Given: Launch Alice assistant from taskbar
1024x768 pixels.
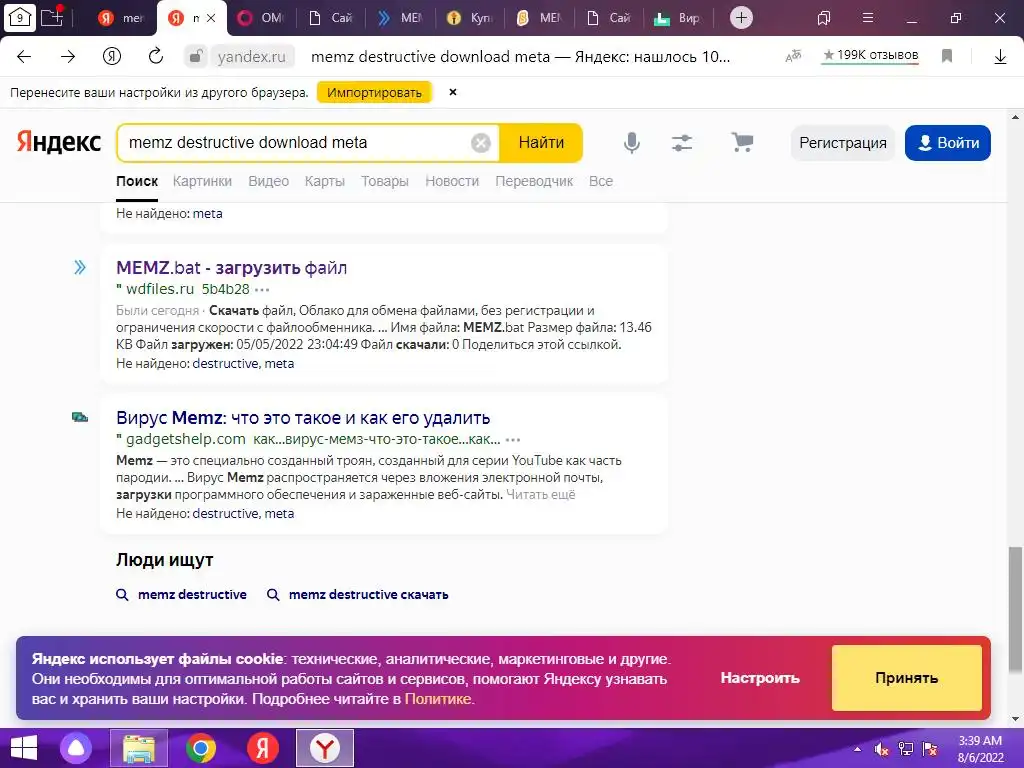Looking at the screenshot, I should click(x=76, y=748).
